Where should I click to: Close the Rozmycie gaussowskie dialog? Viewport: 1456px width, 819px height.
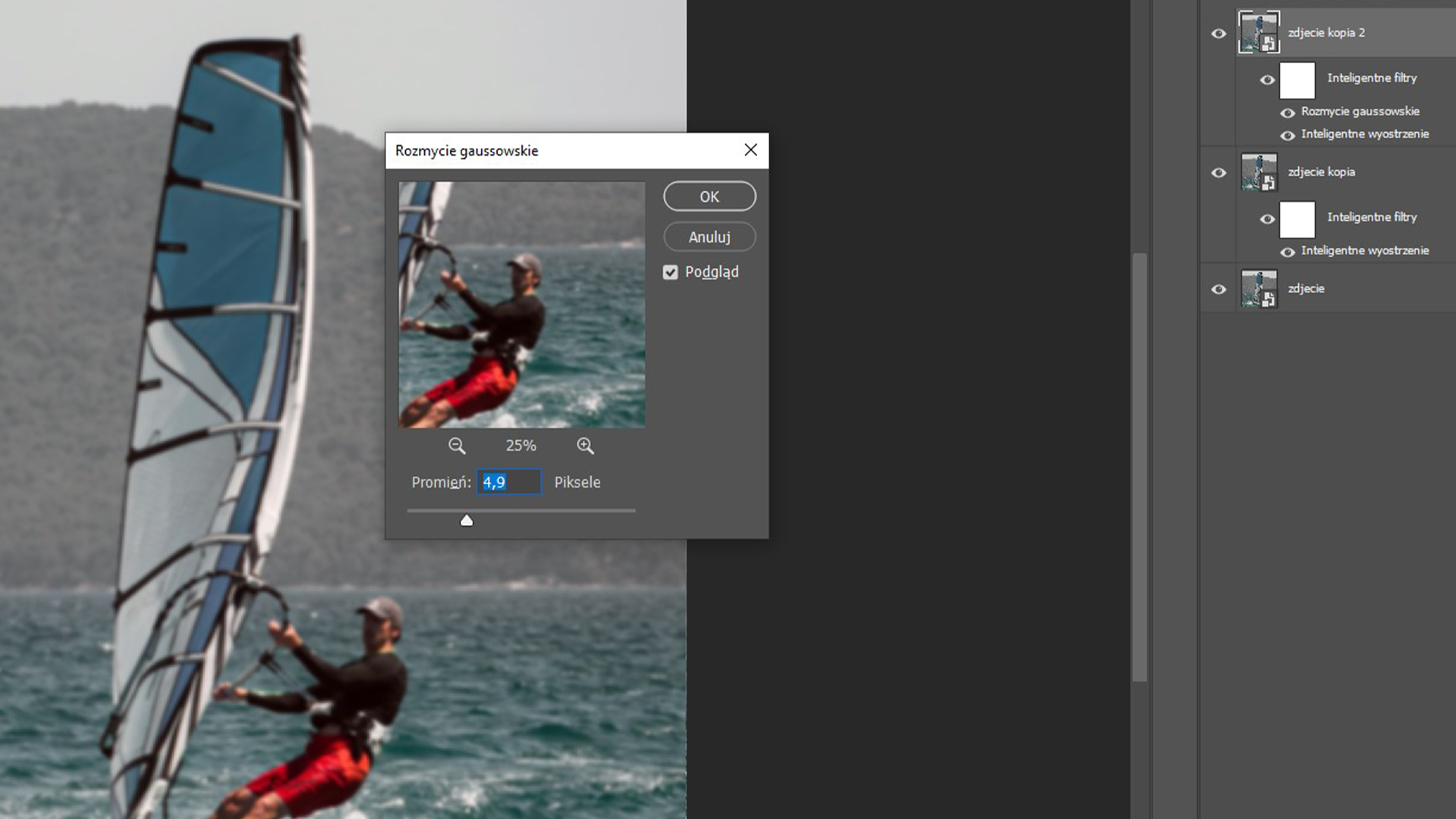click(x=750, y=150)
